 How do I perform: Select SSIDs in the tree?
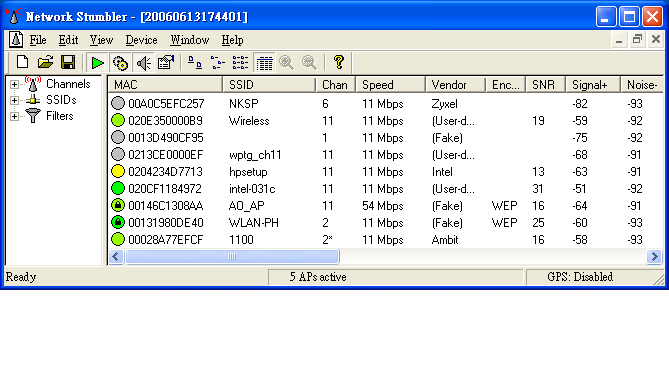pyautogui.click(x=61, y=100)
